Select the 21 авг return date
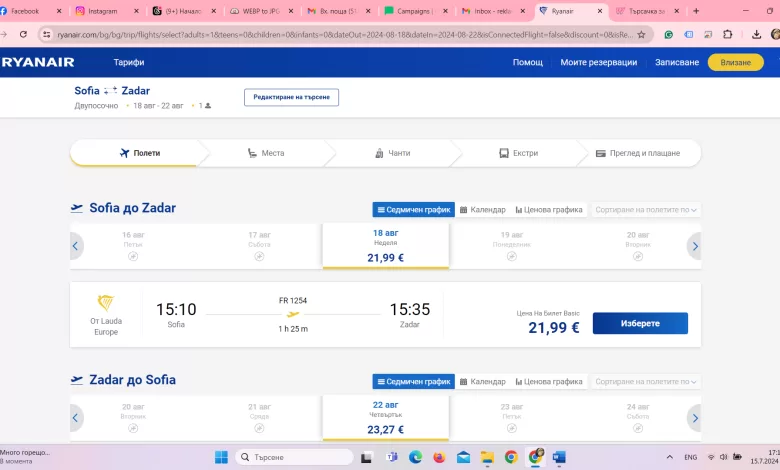This screenshot has height=470, width=780. click(x=259, y=418)
